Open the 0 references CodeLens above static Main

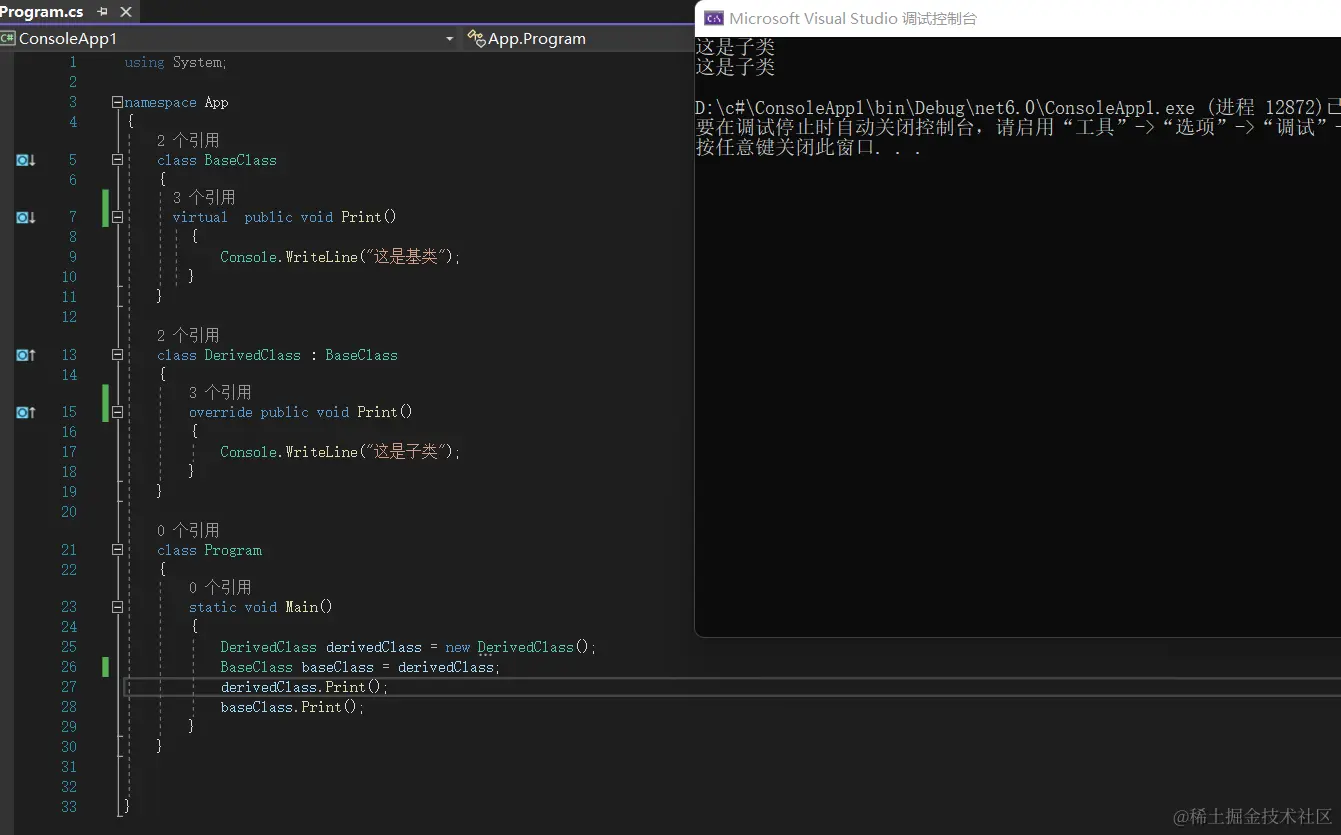click(220, 587)
